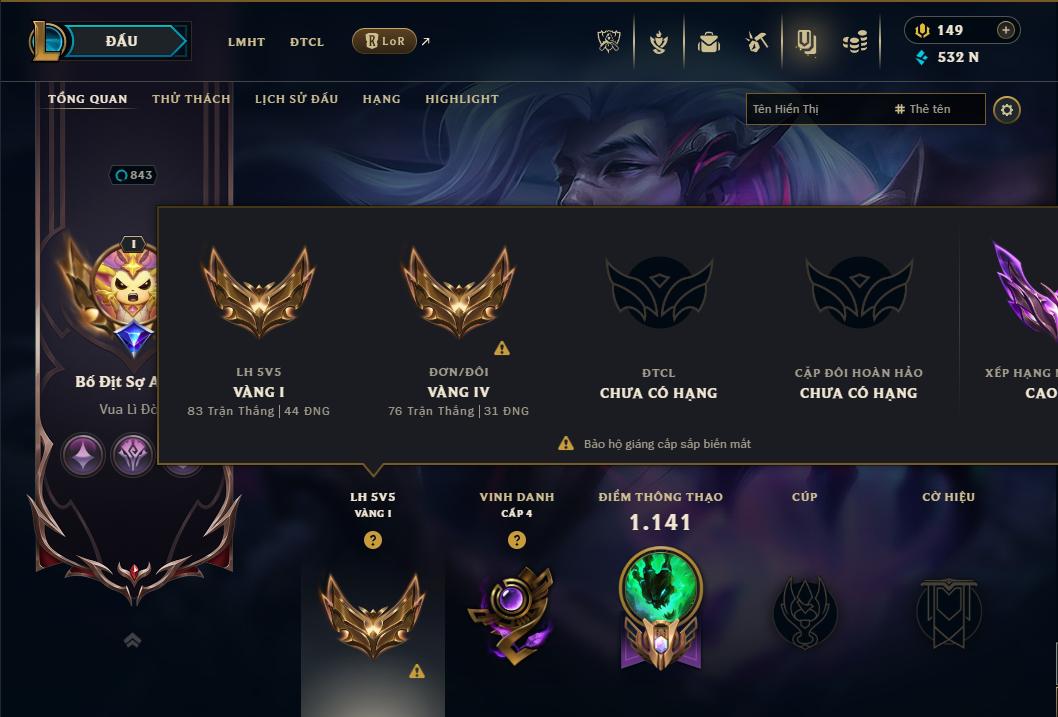Click the plus button to buy RP
Viewport: 1058px width, 717px height.
coord(1005,30)
